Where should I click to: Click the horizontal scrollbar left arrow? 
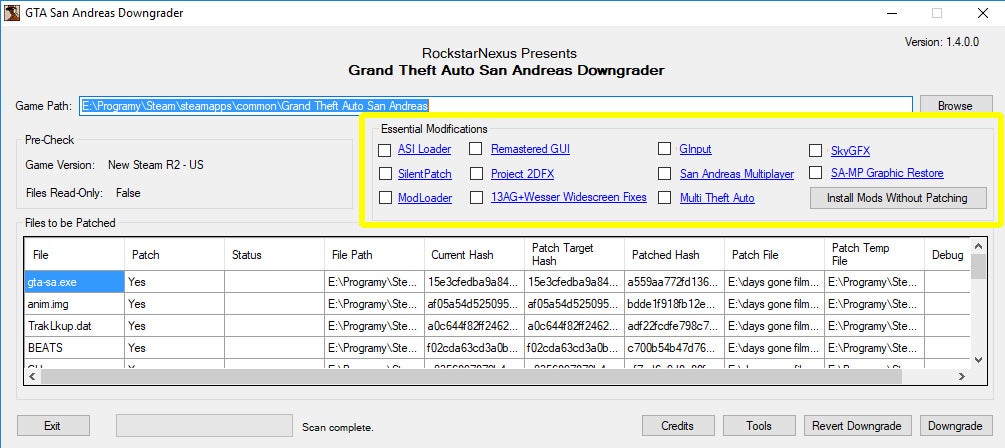pos(33,377)
